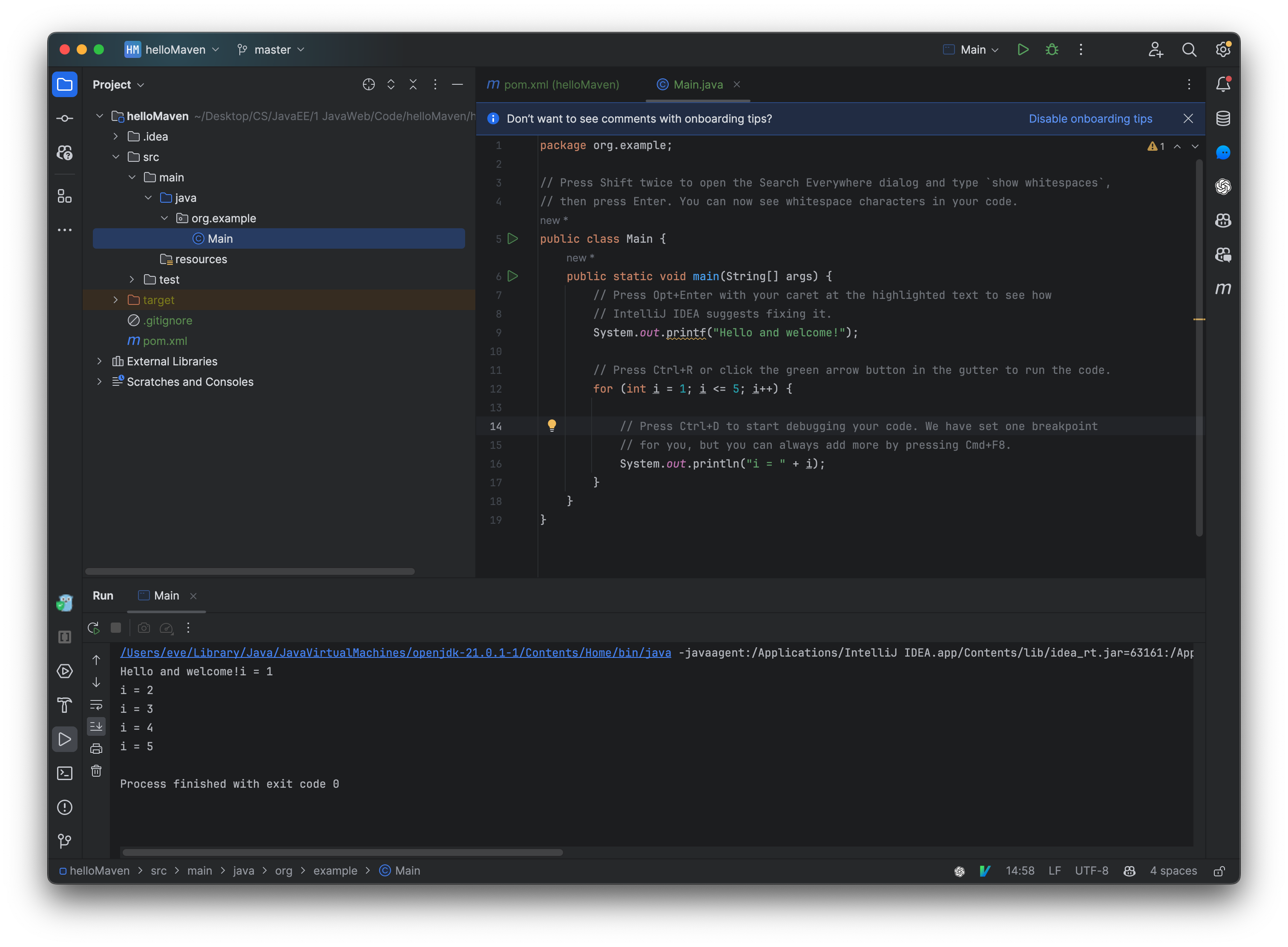The height and width of the screenshot is (947, 1288).
Task: Click the Disable onboarding tips link
Action: [1090, 119]
